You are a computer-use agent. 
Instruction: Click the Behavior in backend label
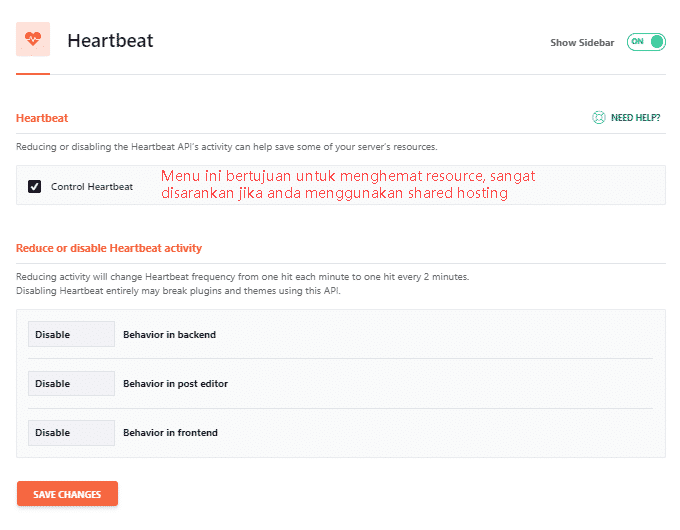coord(170,334)
